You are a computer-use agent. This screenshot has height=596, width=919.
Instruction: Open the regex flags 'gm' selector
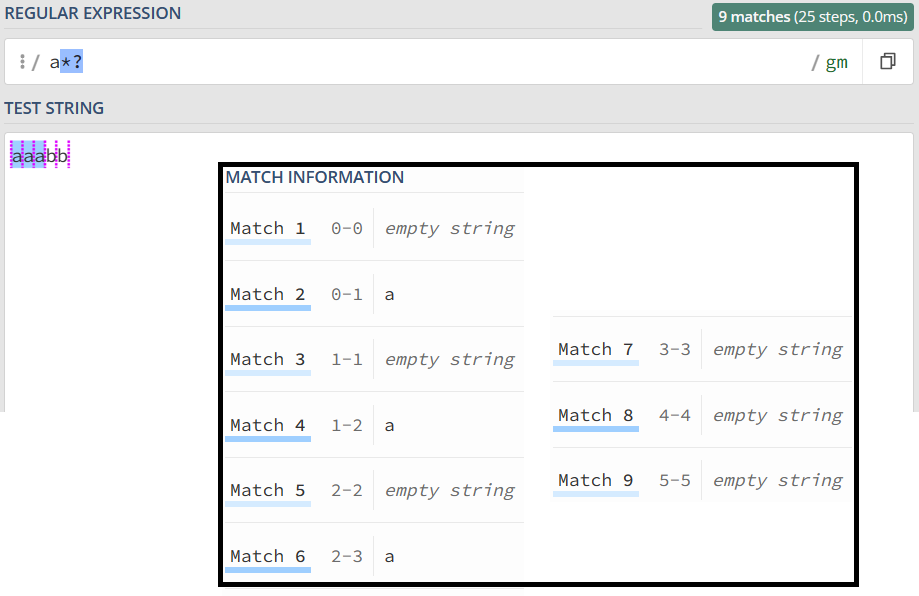pyautogui.click(x=836, y=62)
